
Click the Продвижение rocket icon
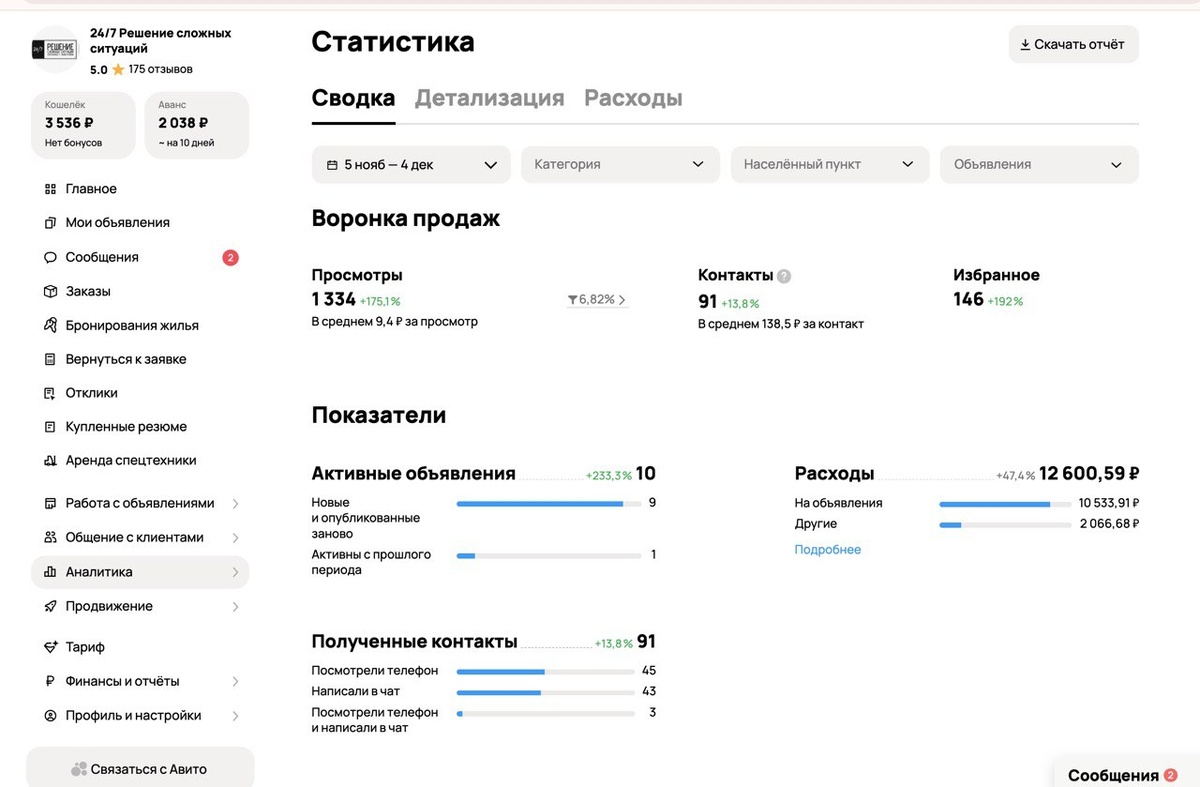coord(50,606)
